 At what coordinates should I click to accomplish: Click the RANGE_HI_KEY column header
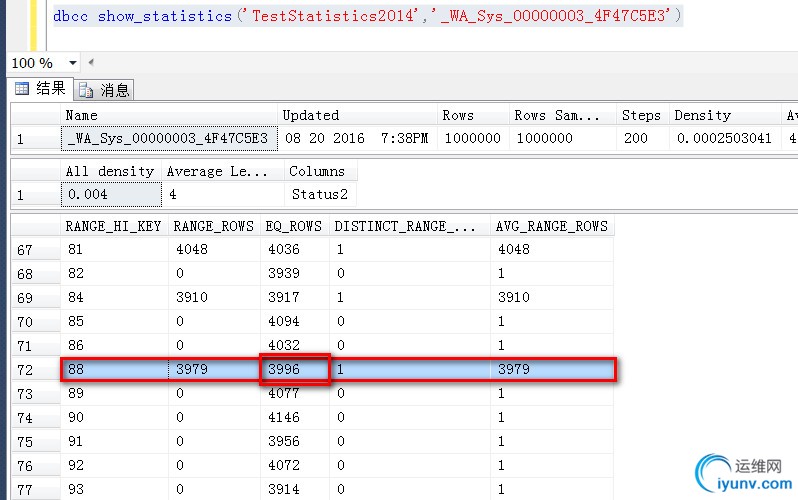(x=114, y=226)
